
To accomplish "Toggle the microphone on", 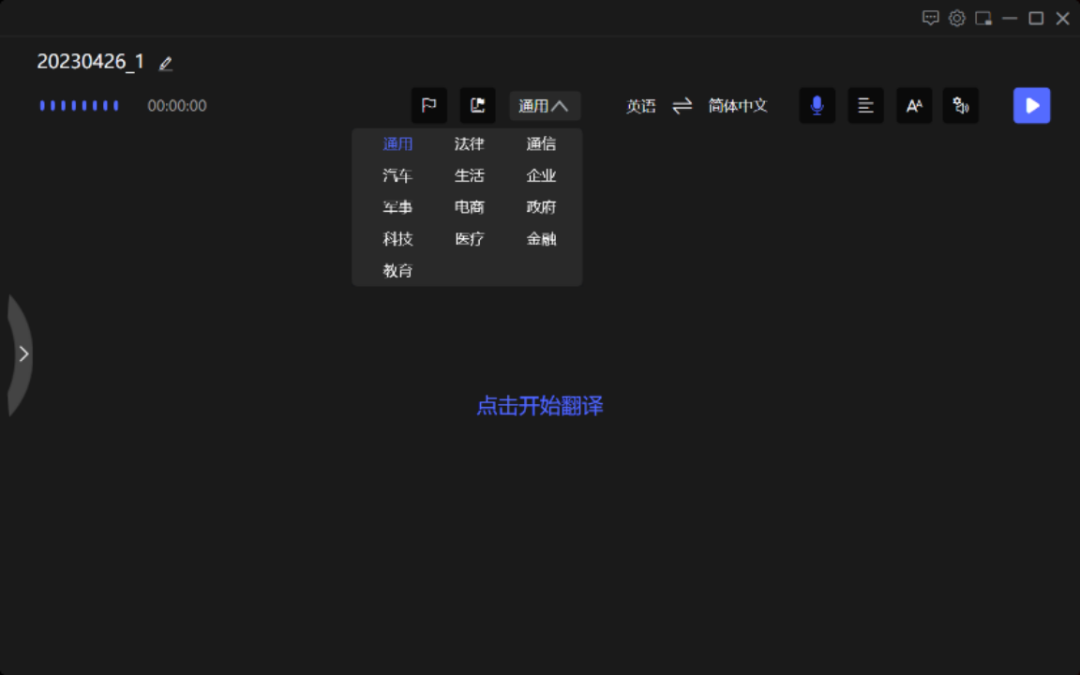I will tap(817, 105).
